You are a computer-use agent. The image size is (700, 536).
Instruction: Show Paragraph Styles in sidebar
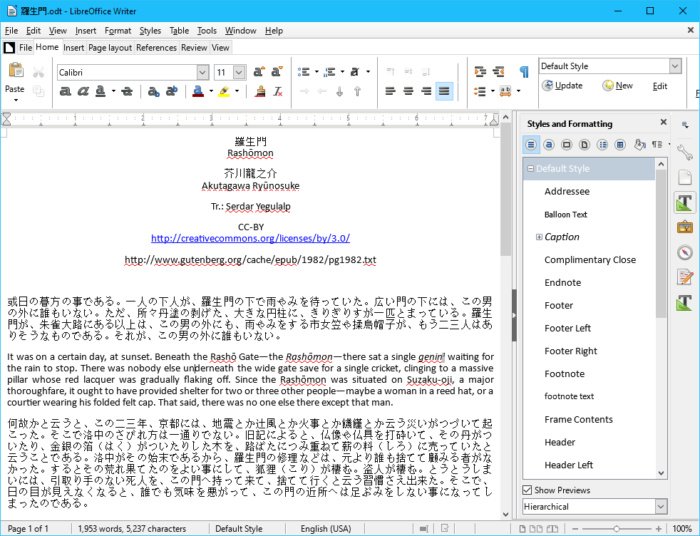click(x=531, y=145)
